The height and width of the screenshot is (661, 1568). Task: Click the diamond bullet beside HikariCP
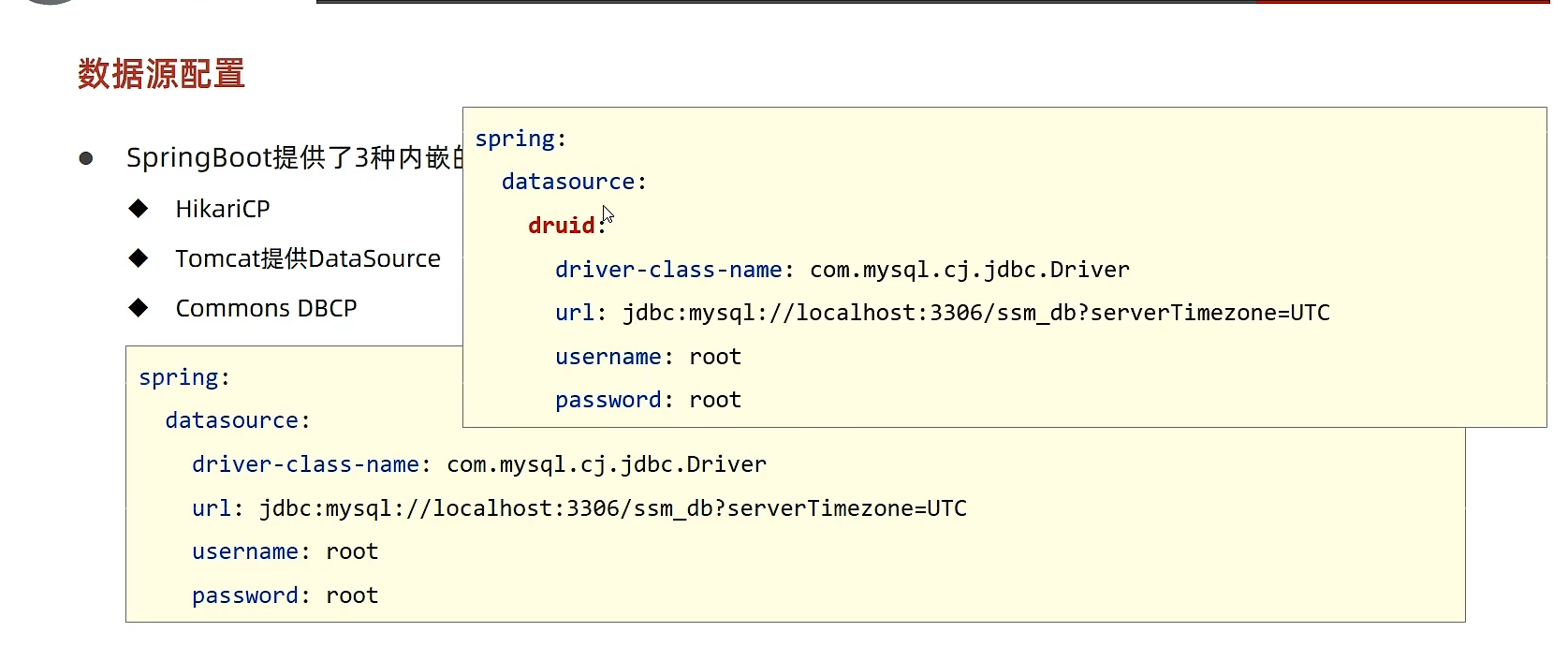tap(139, 208)
